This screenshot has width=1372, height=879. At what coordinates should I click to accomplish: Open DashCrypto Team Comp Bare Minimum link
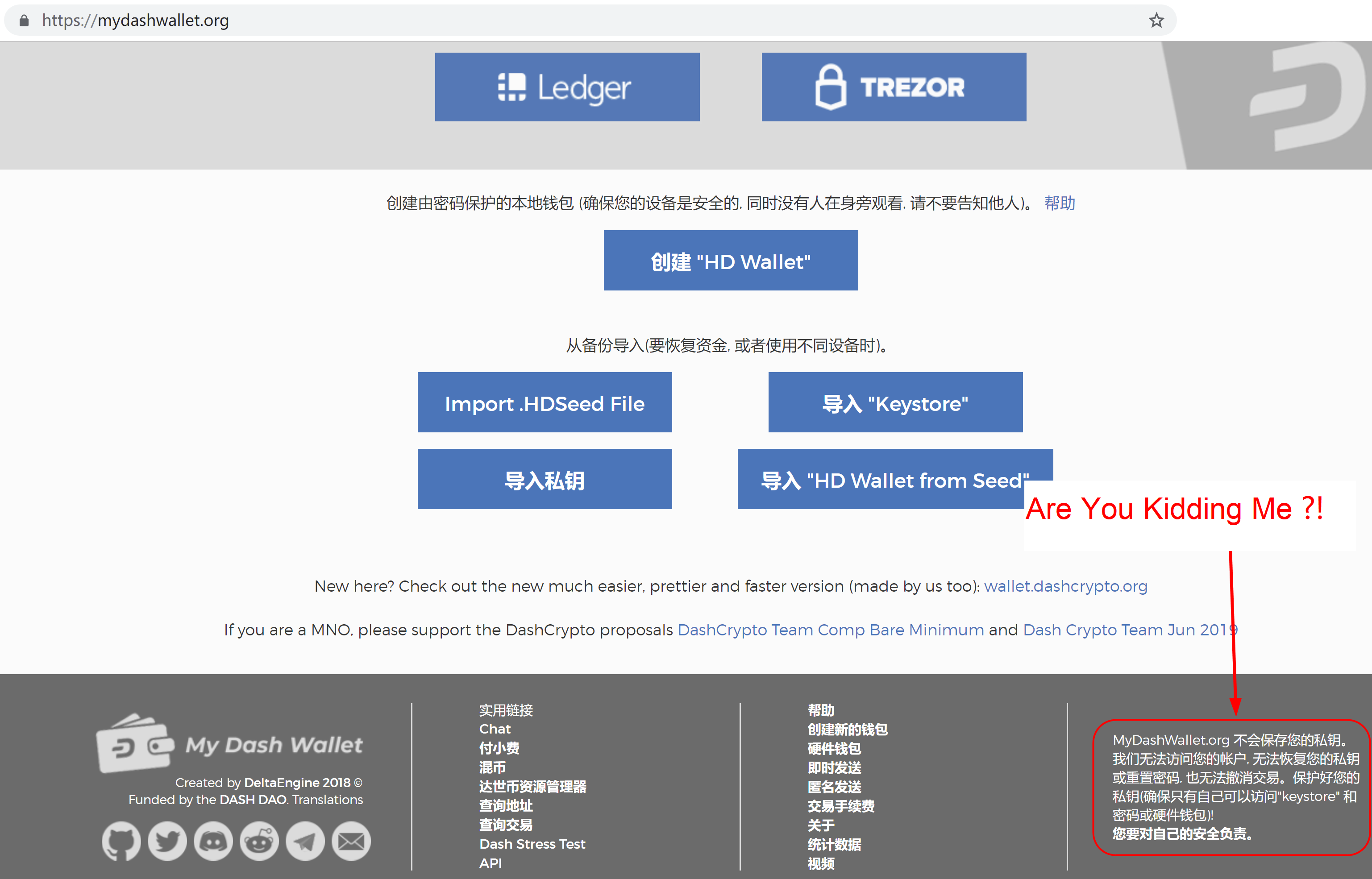tap(831, 630)
